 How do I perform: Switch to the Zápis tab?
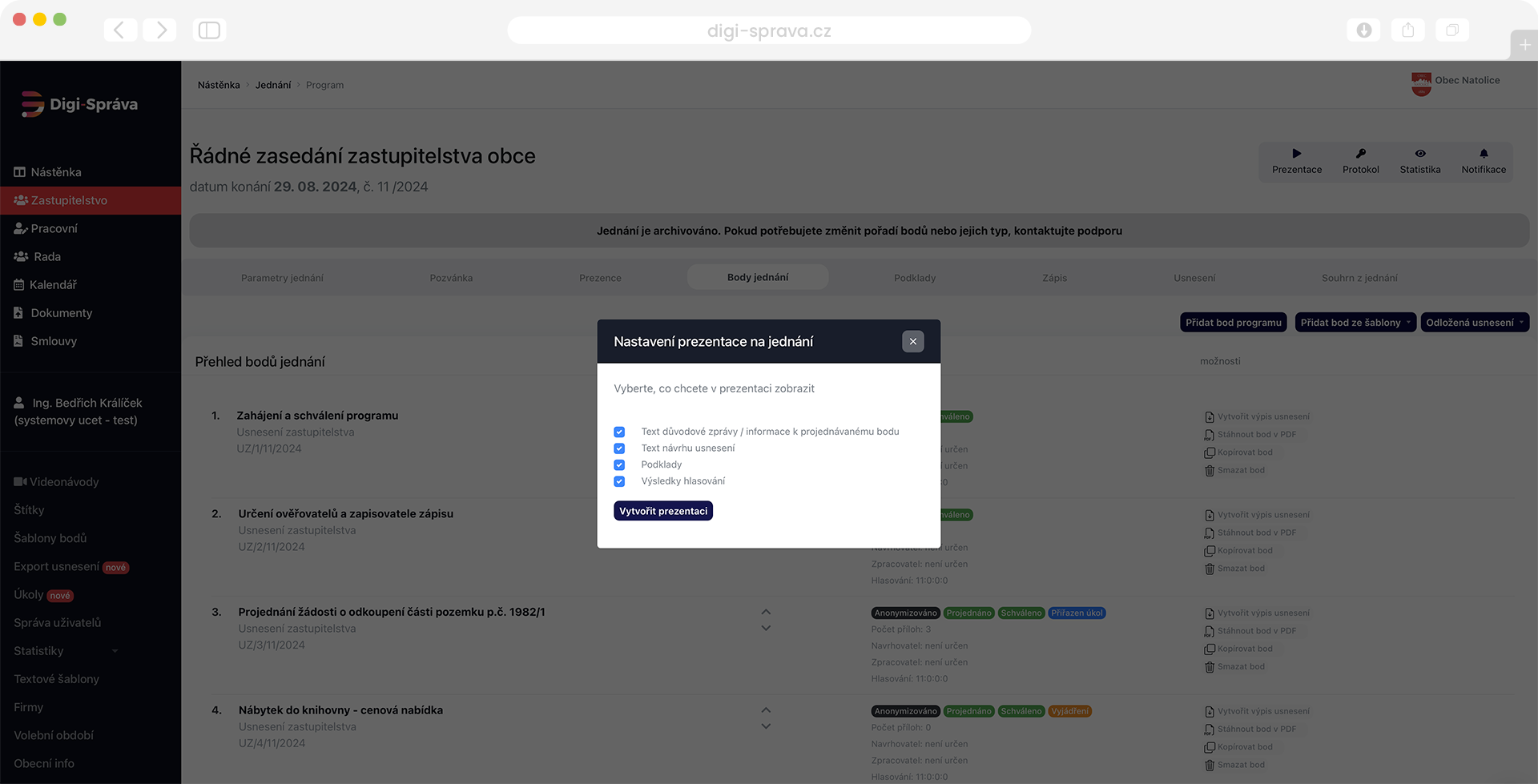pyautogui.click(x=1054, y=278)
